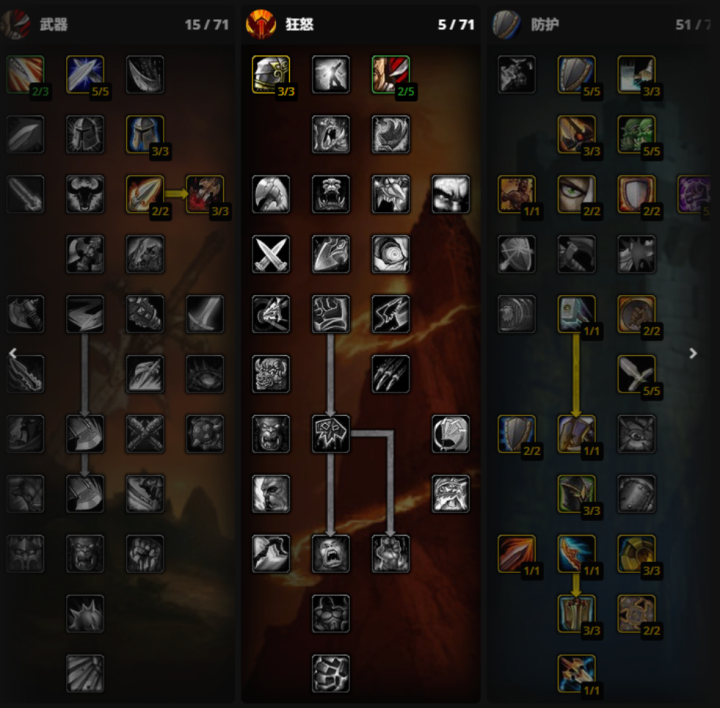Click the golden helmet talent at 3/3 in Fury
Image resolution: width=720 pixels, height=708 pixels.
(x=271, y=74)
